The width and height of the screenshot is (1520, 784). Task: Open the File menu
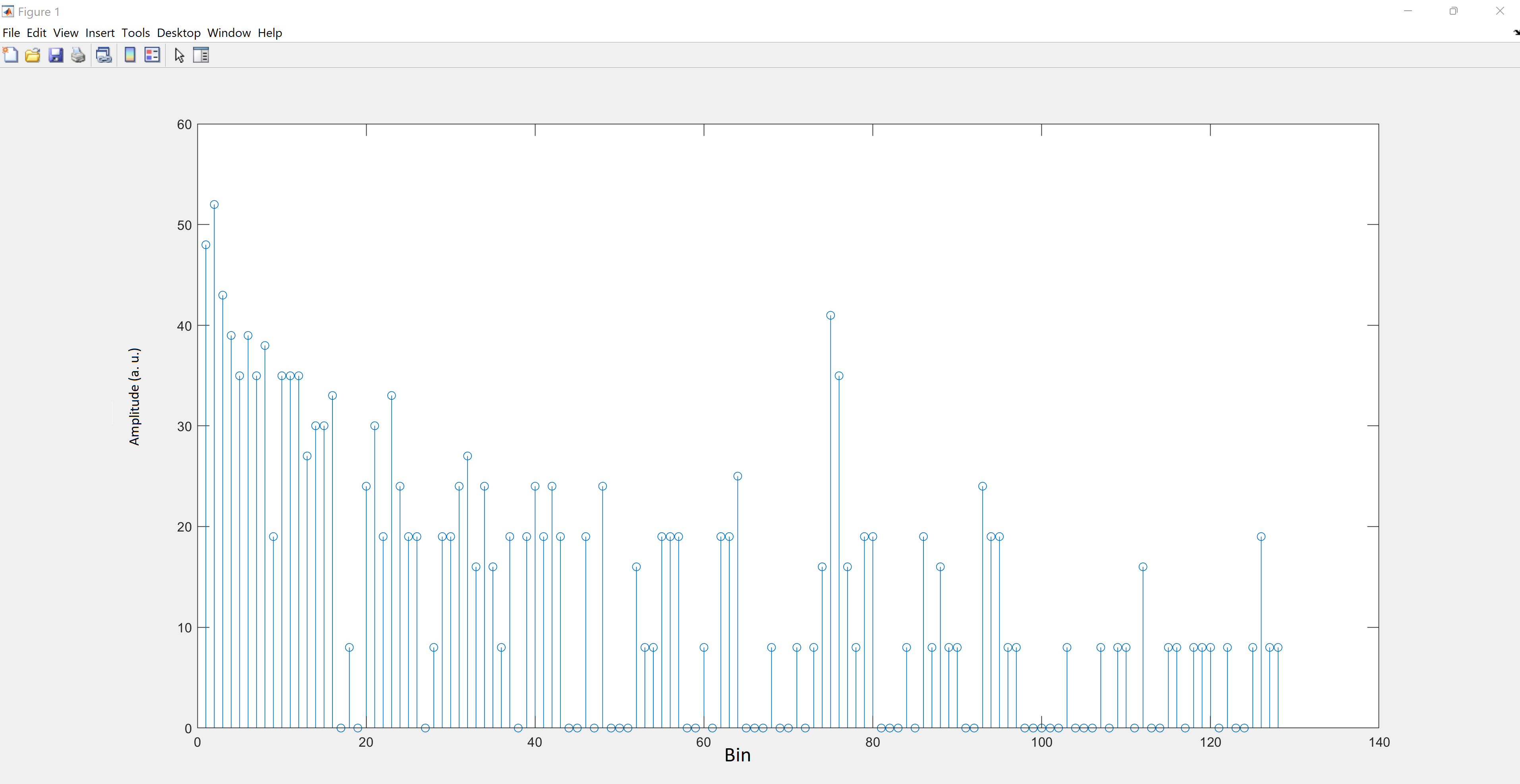click(x=11, y=33)
